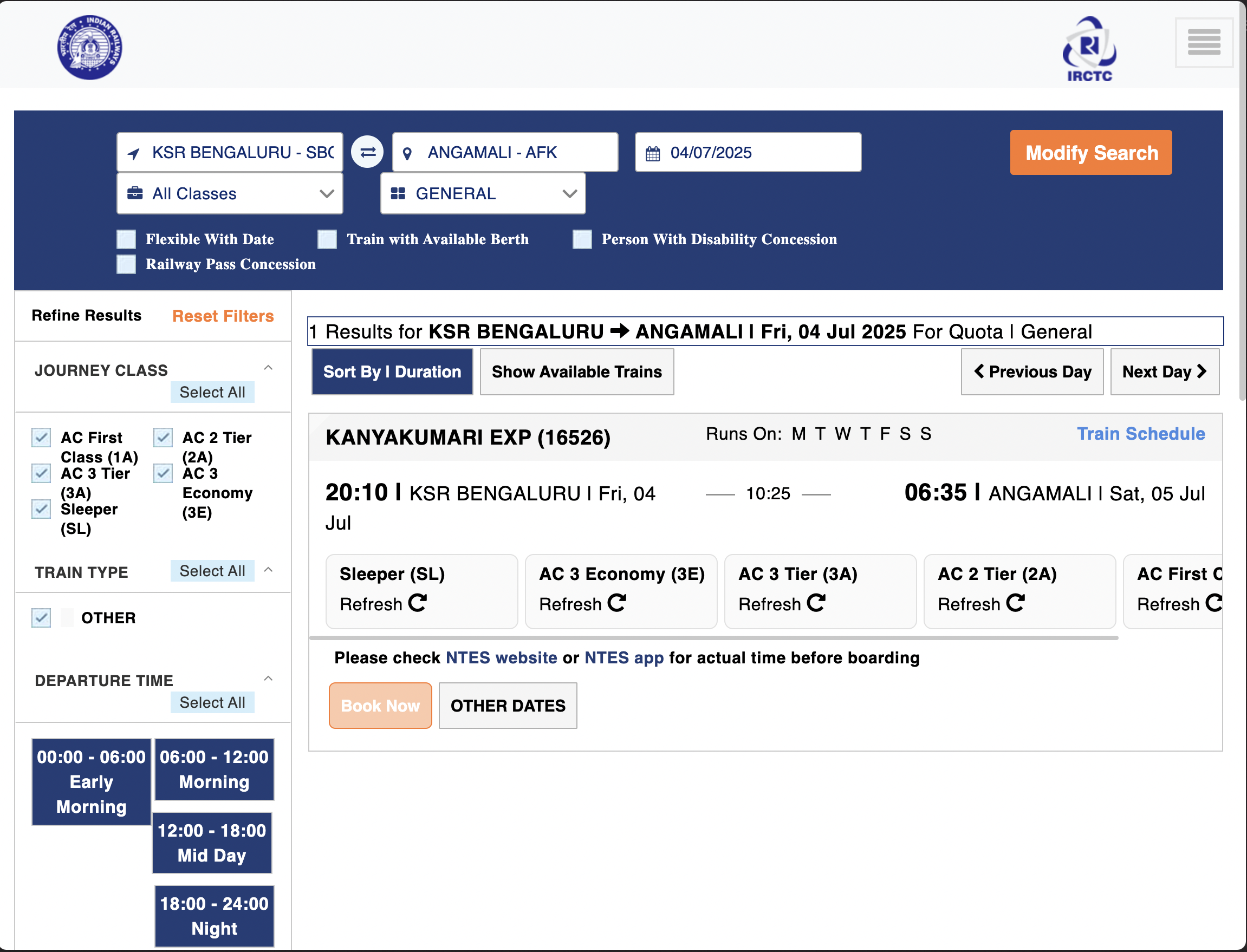Select 06:00 - 12:00 Morning slot
1247x952 pixels.
pyautogui.click(x=215, y=770)
